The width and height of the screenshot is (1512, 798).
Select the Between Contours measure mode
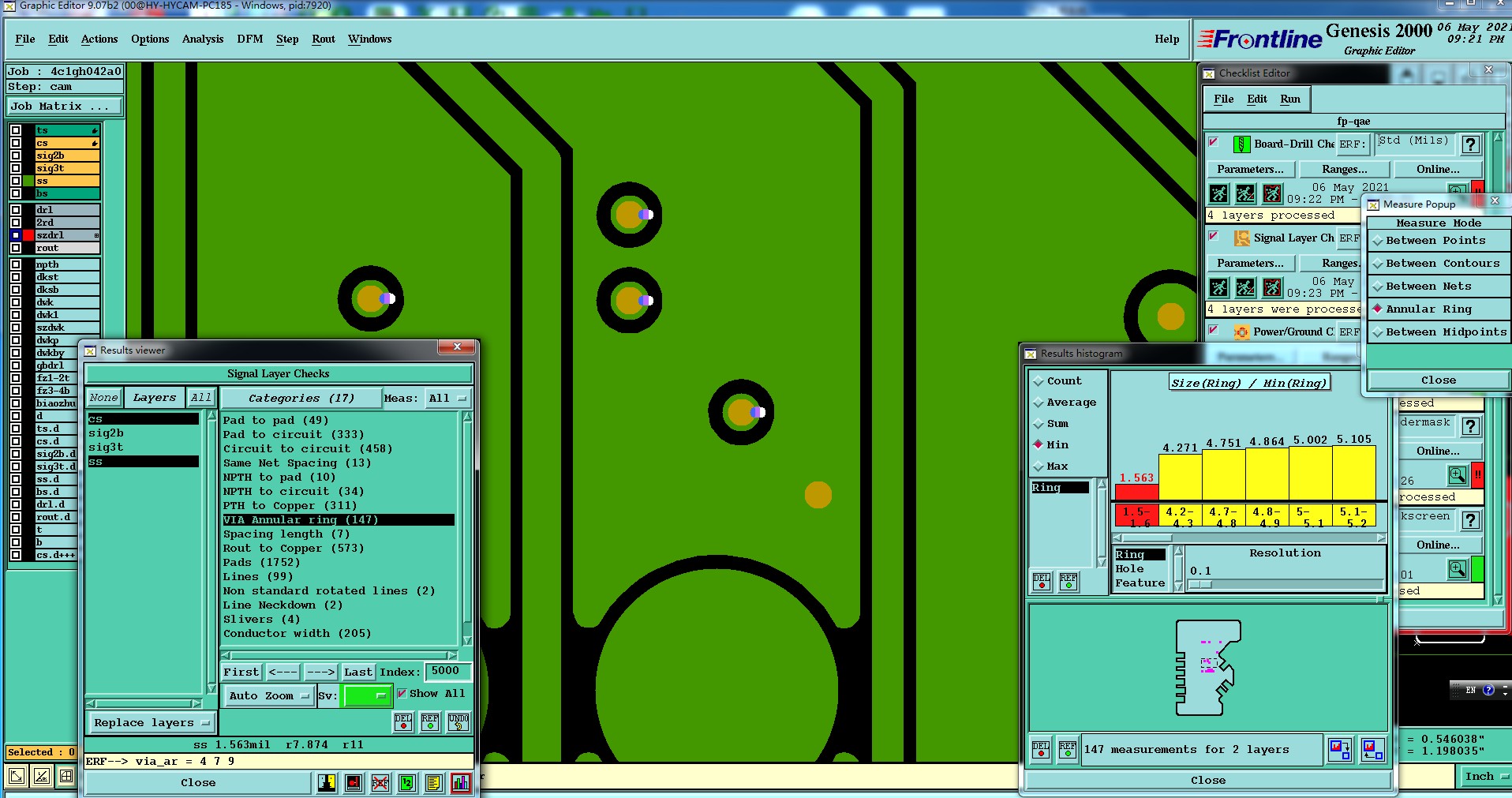[1437, 264]
